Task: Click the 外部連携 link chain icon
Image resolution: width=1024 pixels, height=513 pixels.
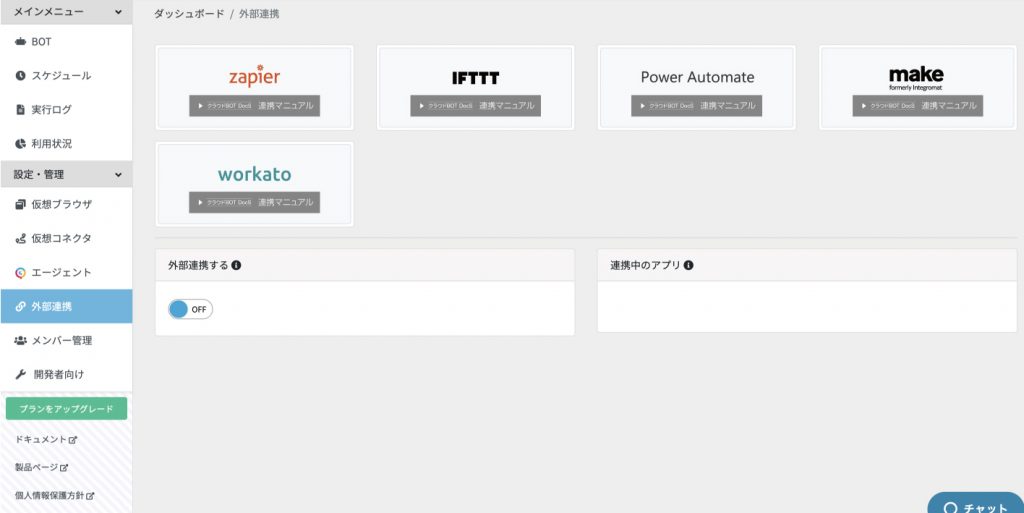Action: pyautogui.click(x=20, y=307)
